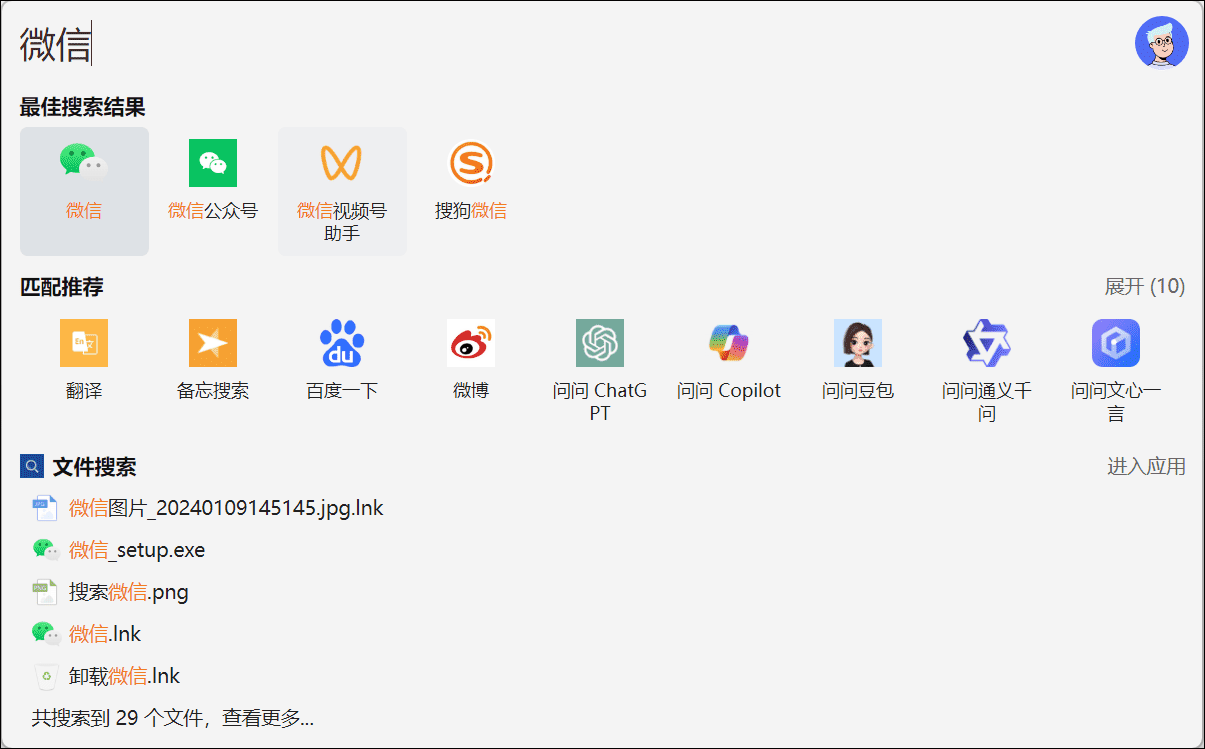Viewport: 1205px width, 749px height.
Task: Open 备忘搜索 orange arrow icon
Action: pyautogui.click(x=213, y=343)
